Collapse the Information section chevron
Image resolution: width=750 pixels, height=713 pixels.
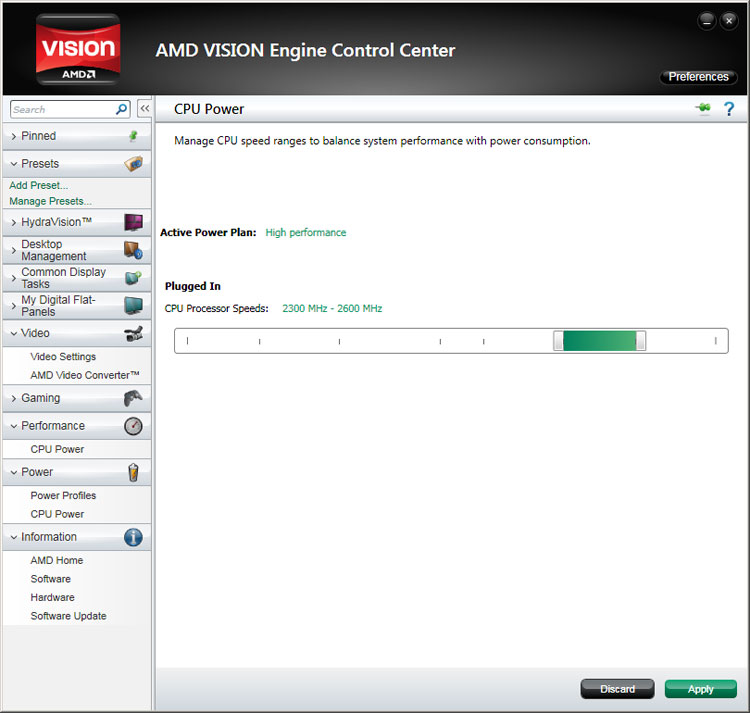tap(13, 537)
